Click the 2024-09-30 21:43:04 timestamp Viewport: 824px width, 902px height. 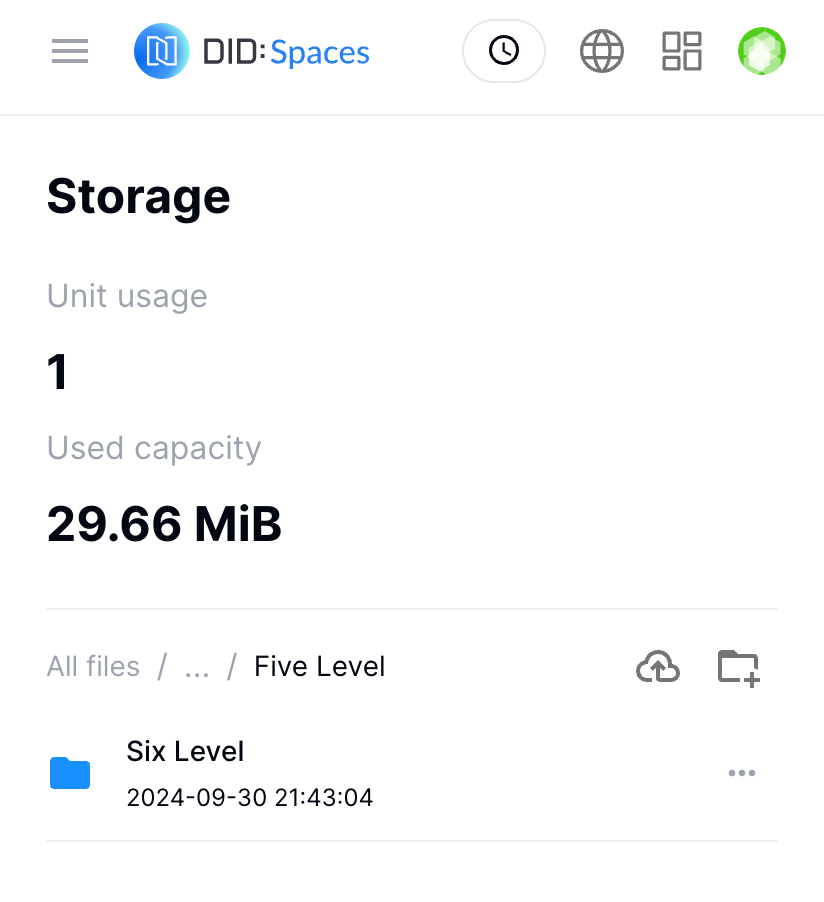[x=249, y=797]
